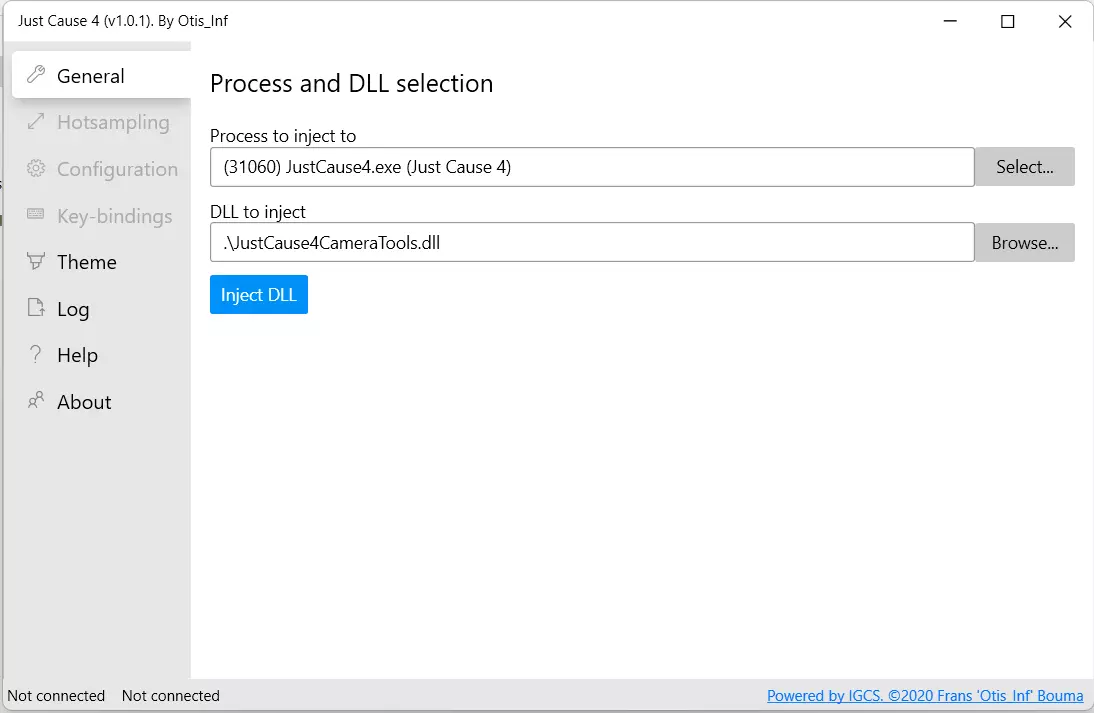Focus the DLL to inject path field
Screen dimensions: 1094x713
(x=592, y=242)
